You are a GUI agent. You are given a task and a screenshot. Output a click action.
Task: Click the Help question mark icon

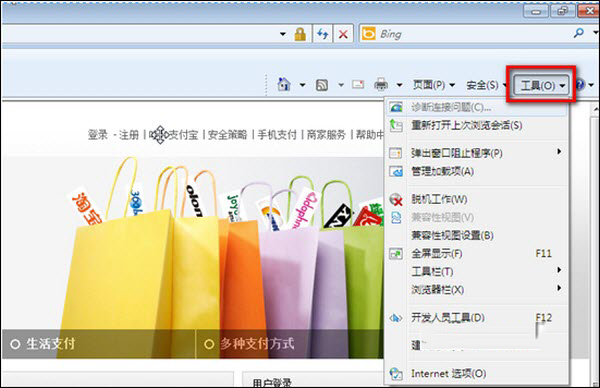point(580,85)
